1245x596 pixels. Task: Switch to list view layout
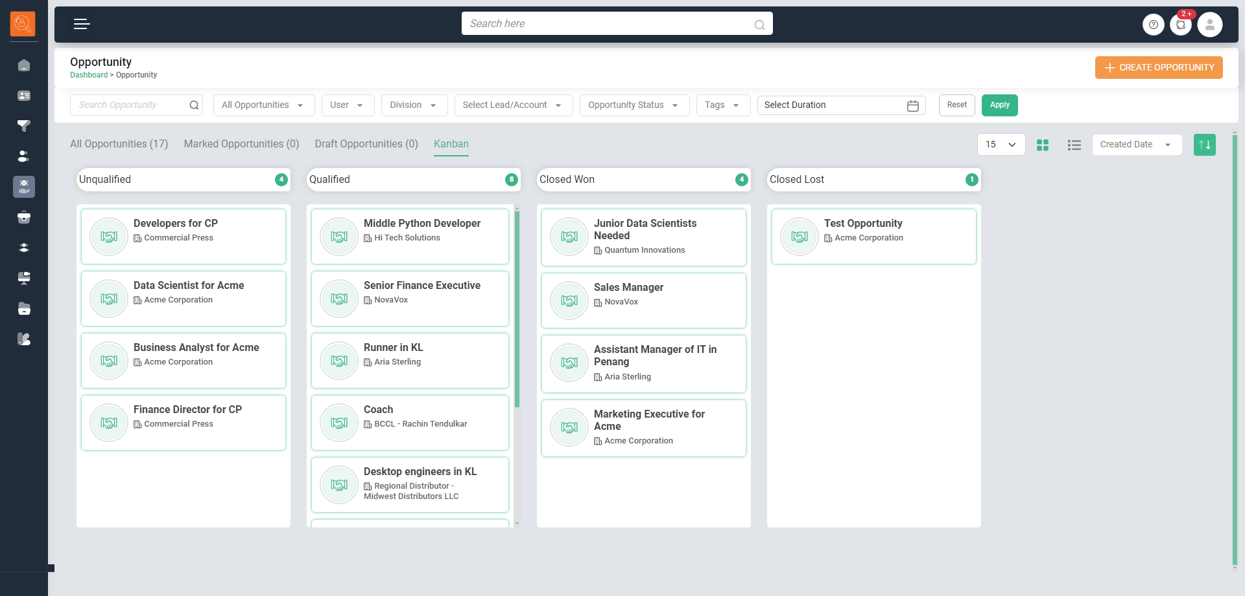click(1074, 145)
